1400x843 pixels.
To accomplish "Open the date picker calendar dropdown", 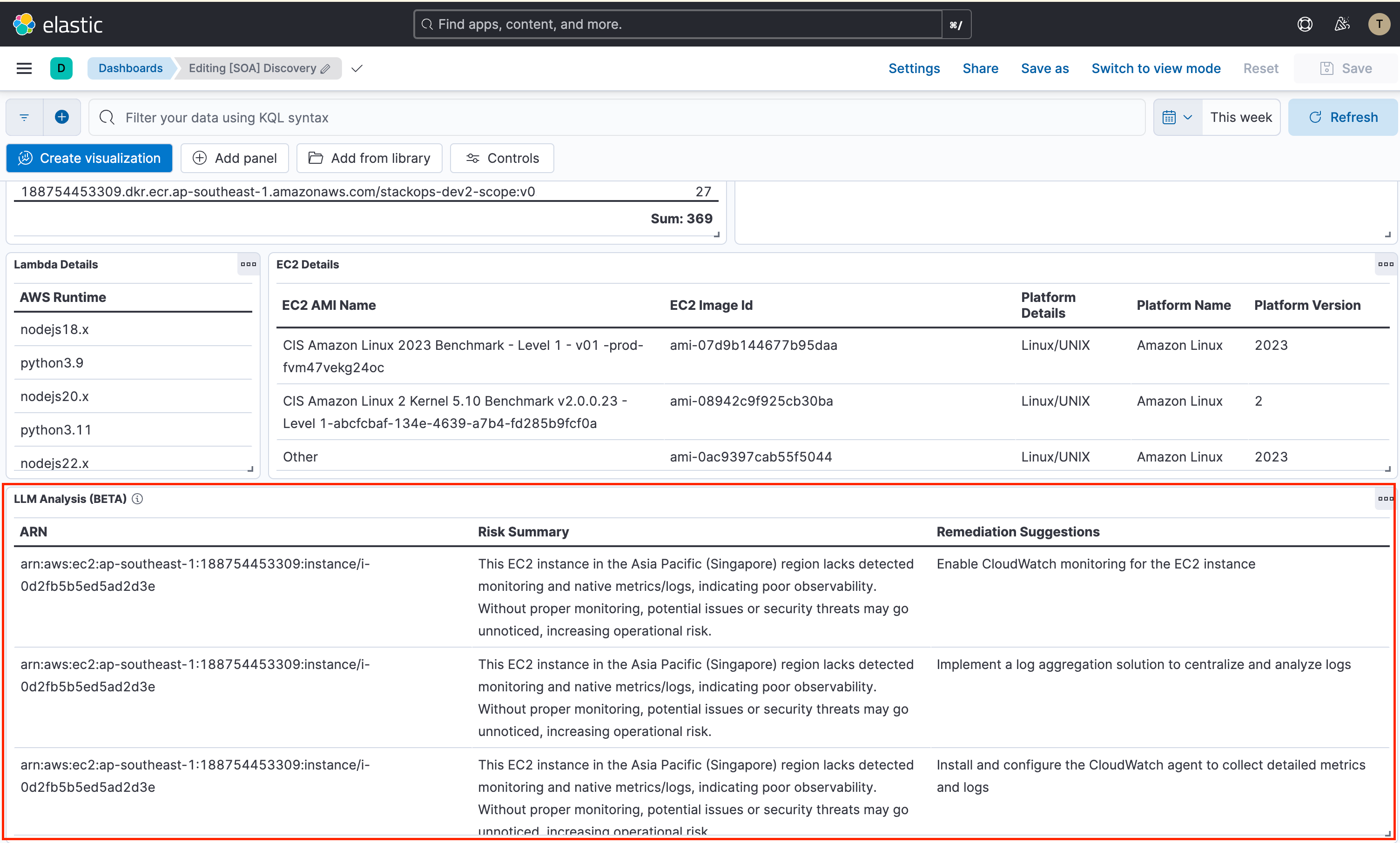I will click(1177, 117).
